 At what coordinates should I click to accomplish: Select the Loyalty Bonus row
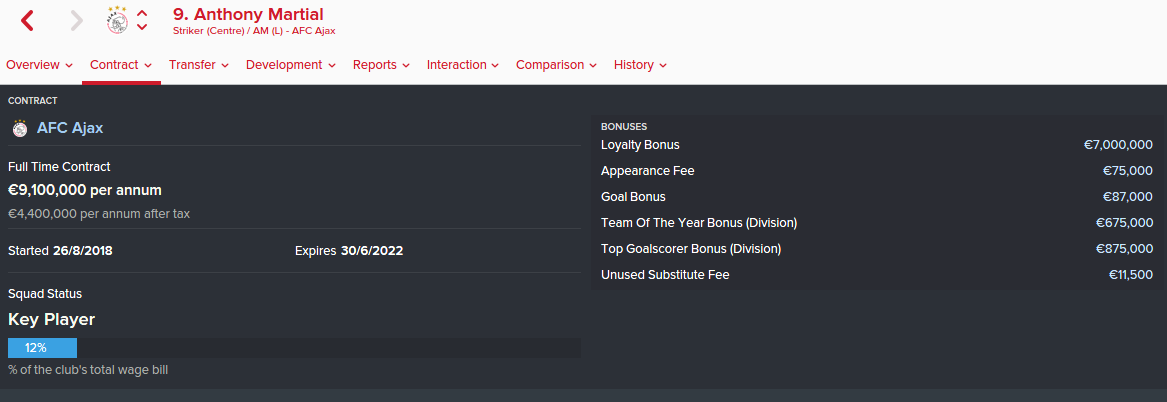pos(877,145)
